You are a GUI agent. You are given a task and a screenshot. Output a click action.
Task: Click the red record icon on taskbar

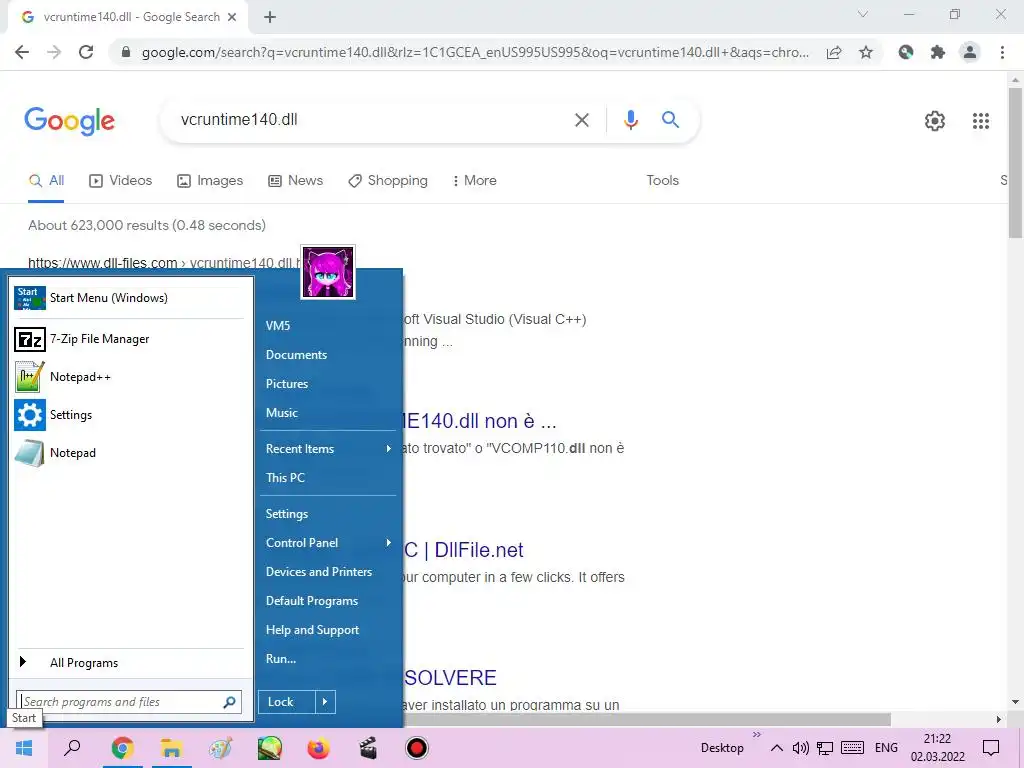[417, 748]
